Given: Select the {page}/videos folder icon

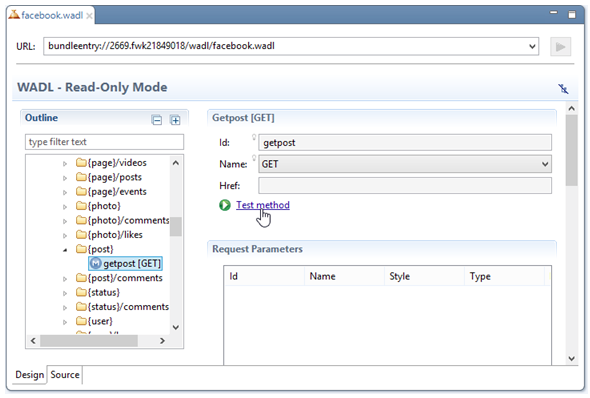Looking at the screenshot, I should 81,163.
